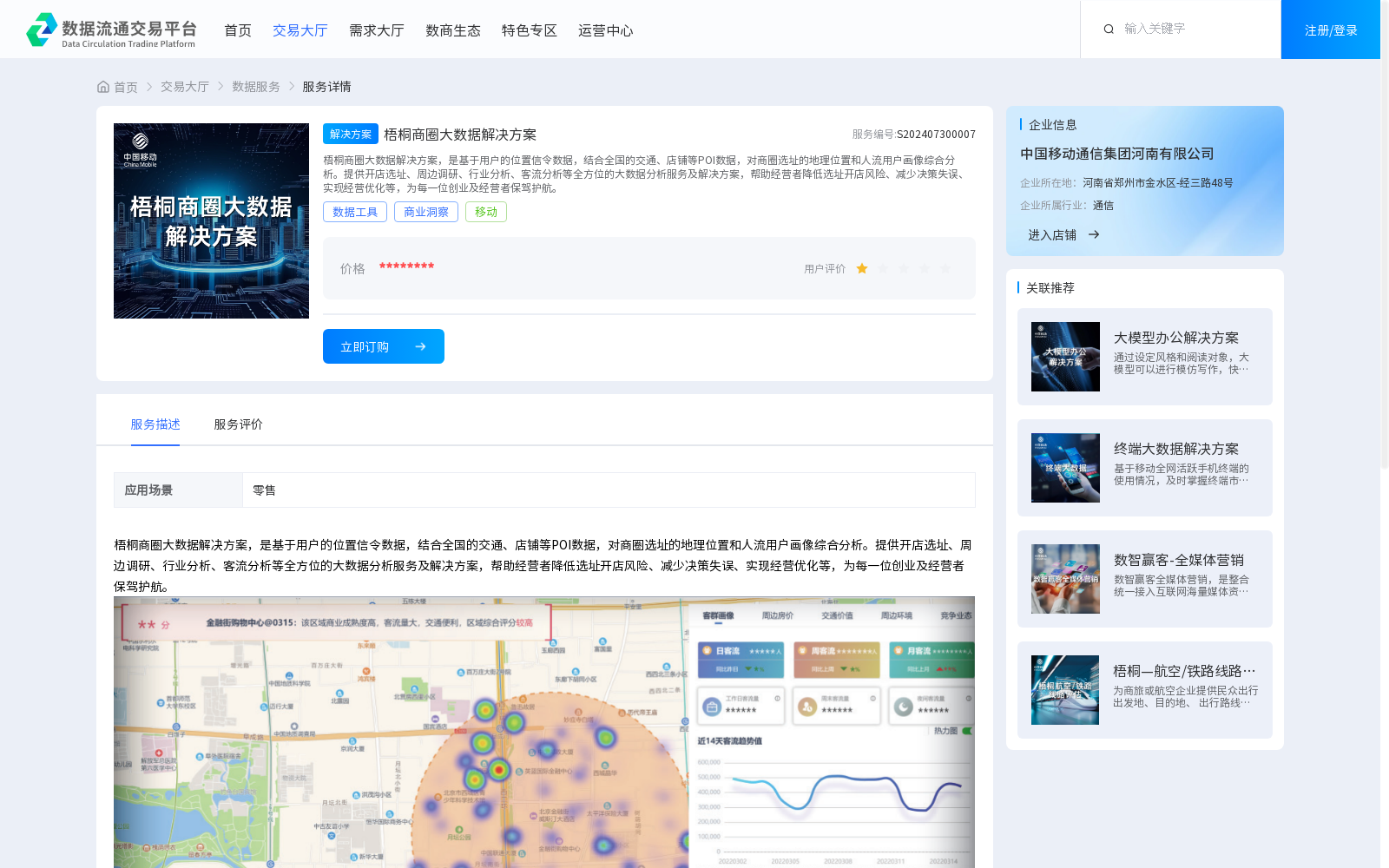Click the address 河南省郑州市金水区-经三路48号
1389x868 pixels.
point(1158,183)
